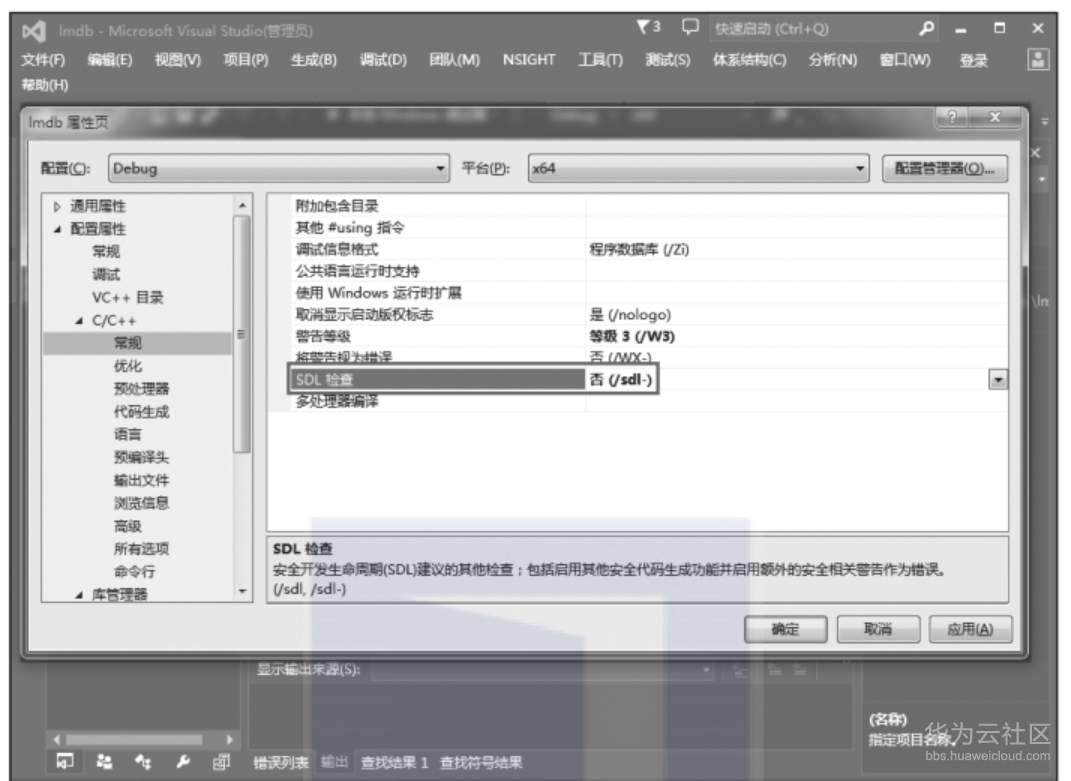Select 输出文件 in the tree
This screenshot has width=1071, height=781.
pyautogui.click(x=141, y=480)
